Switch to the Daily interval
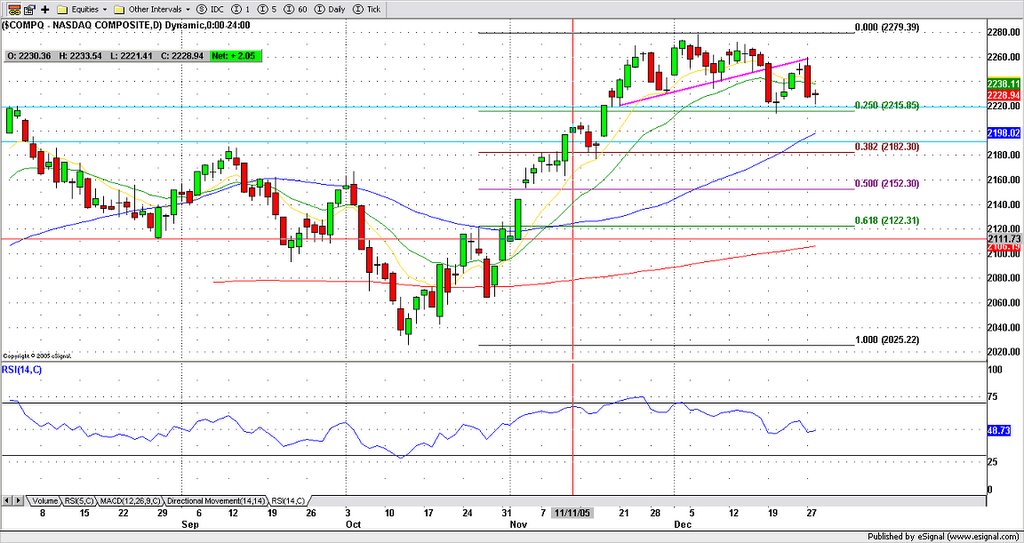This screenshot has height=543, width=1024. (330, 9)
